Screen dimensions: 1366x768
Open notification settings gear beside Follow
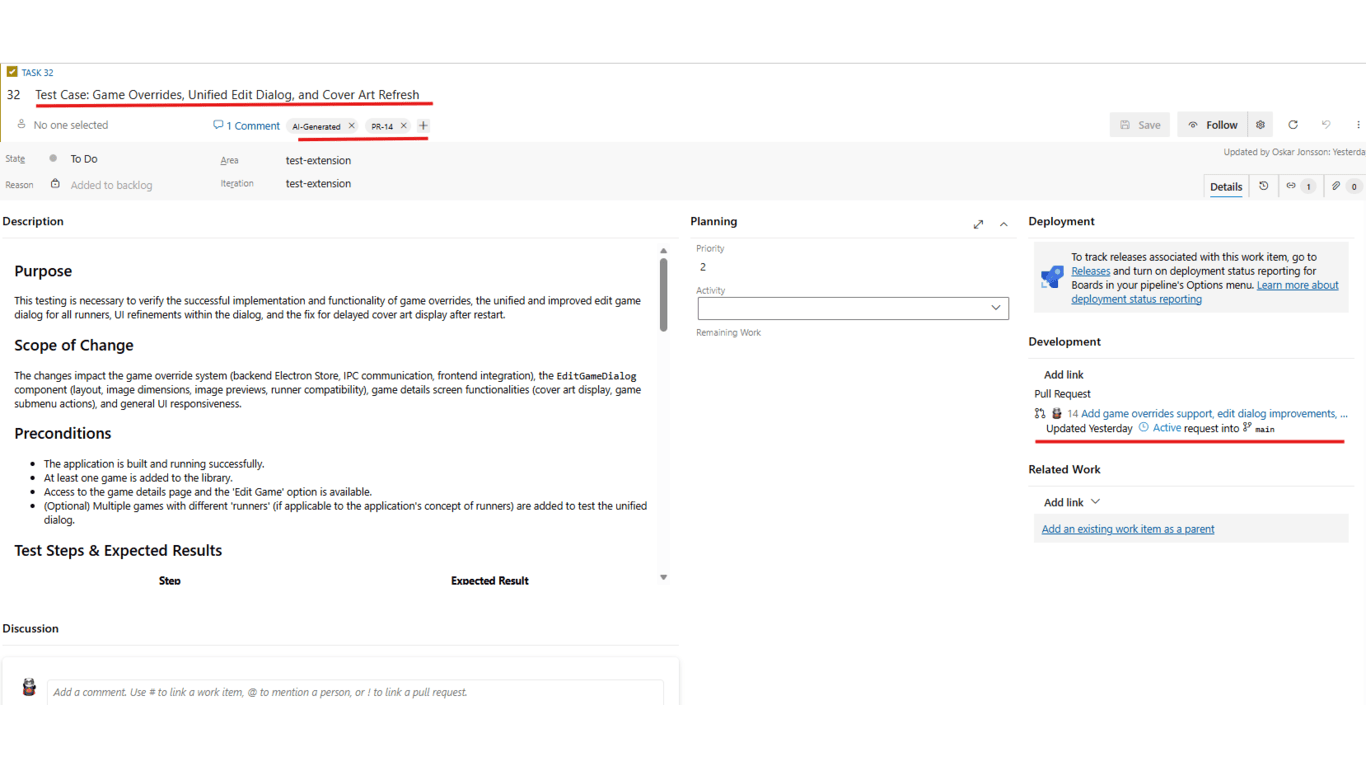(1260, 124)
